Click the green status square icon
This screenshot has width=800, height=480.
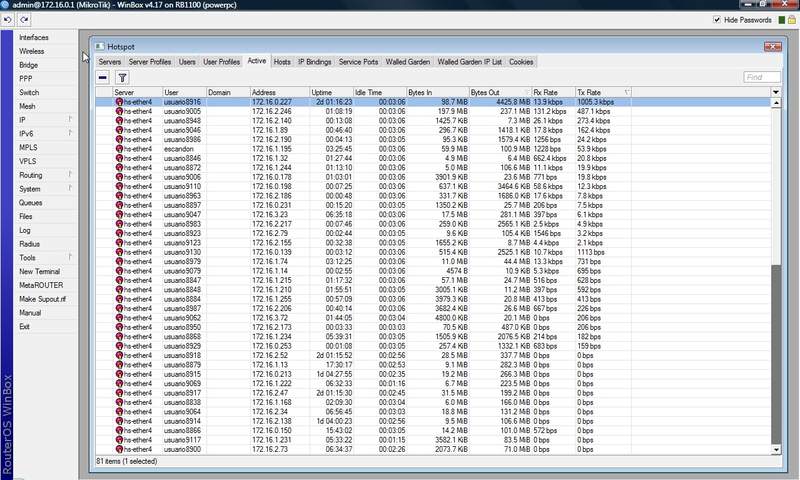tap(782, 20)
